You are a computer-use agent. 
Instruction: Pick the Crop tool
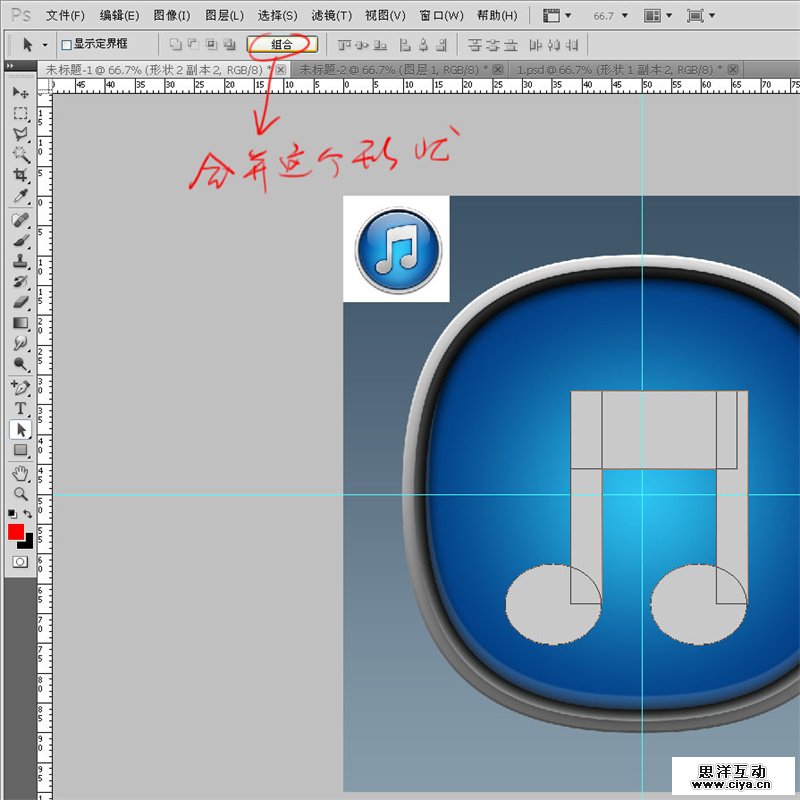pyautogui.click(x=20, y=175)
